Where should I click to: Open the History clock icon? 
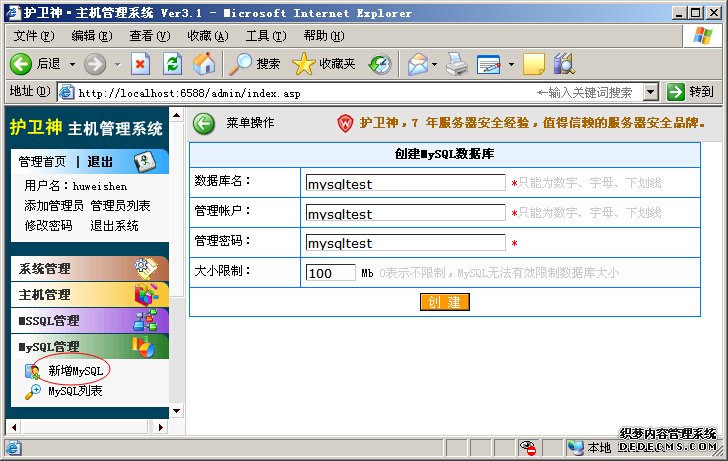coord(380,64)
